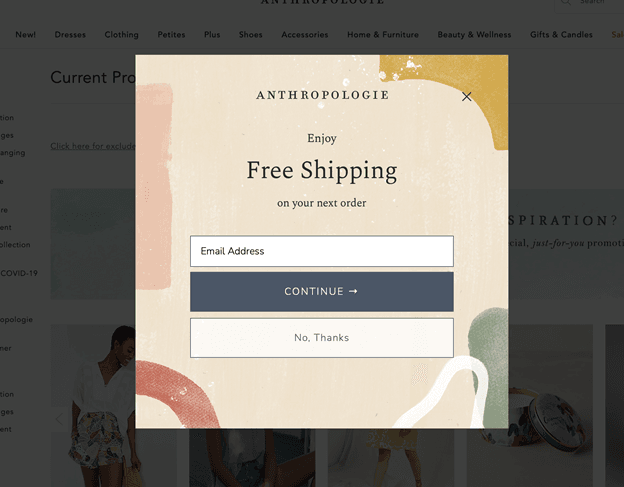
Task: Click the Email Address input field
Action: click(322, 251)
